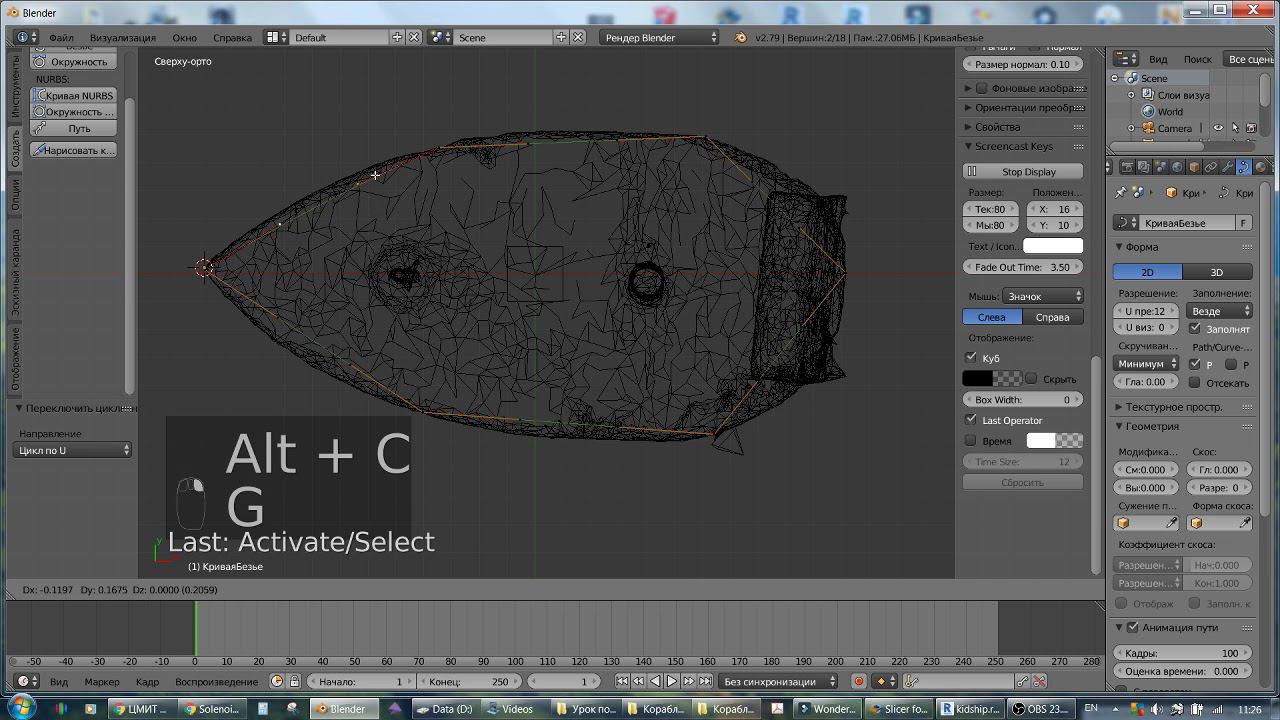Screen dimensions: 1280x720
Task: Uncheck the Last Operator checkbox
Action: 971,420
